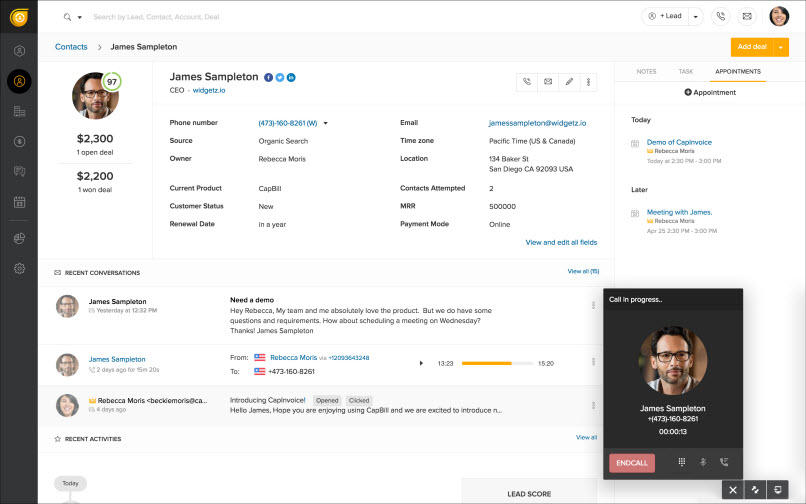806x504 pixels.
Task: Mute the microphone in the active call
Action: coord(703,462)
